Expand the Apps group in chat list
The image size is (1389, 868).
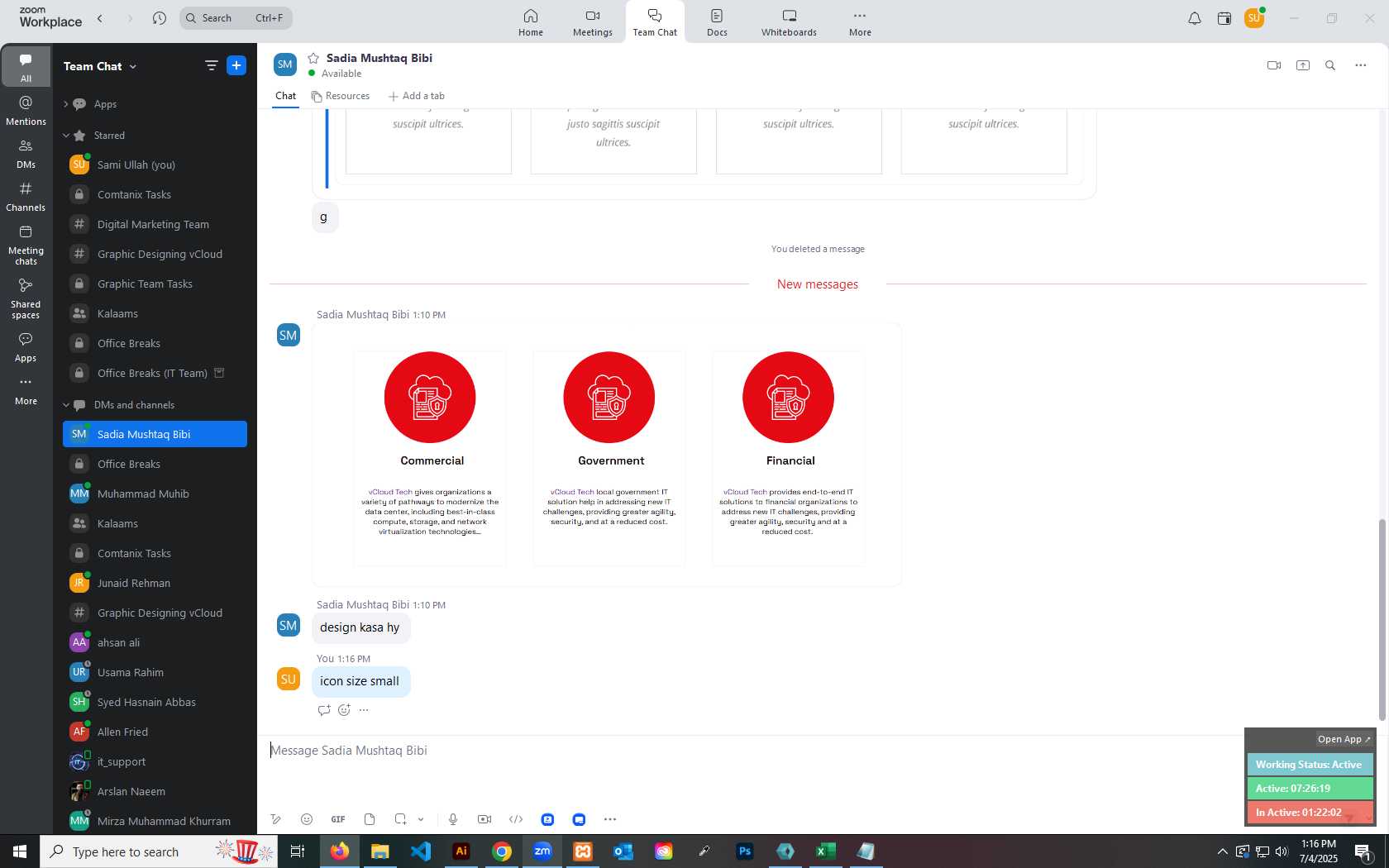coord(66,104)
